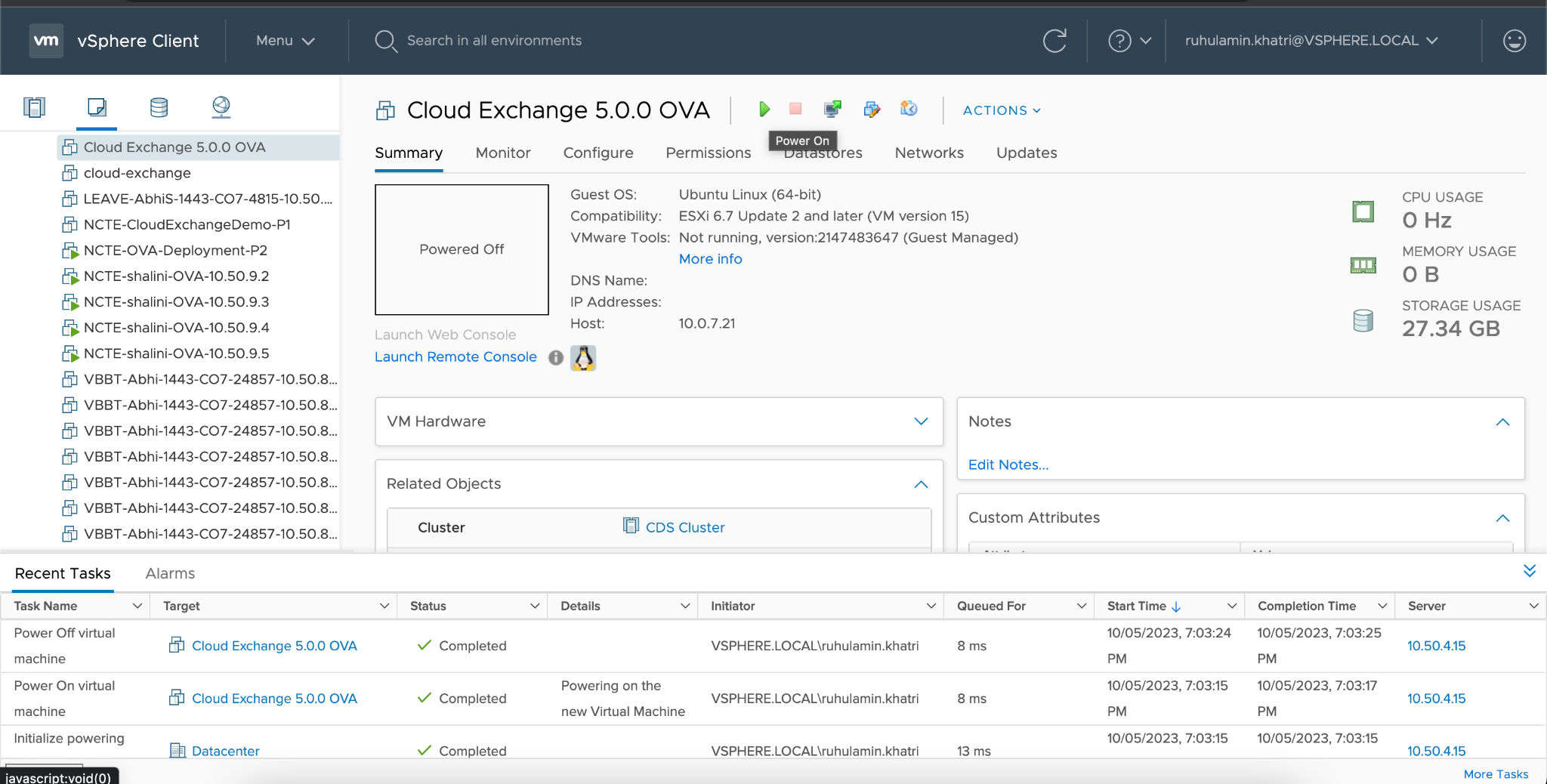Switch to the Permissions tab
Screen dimensions: 1547x784
coord(709,153)
